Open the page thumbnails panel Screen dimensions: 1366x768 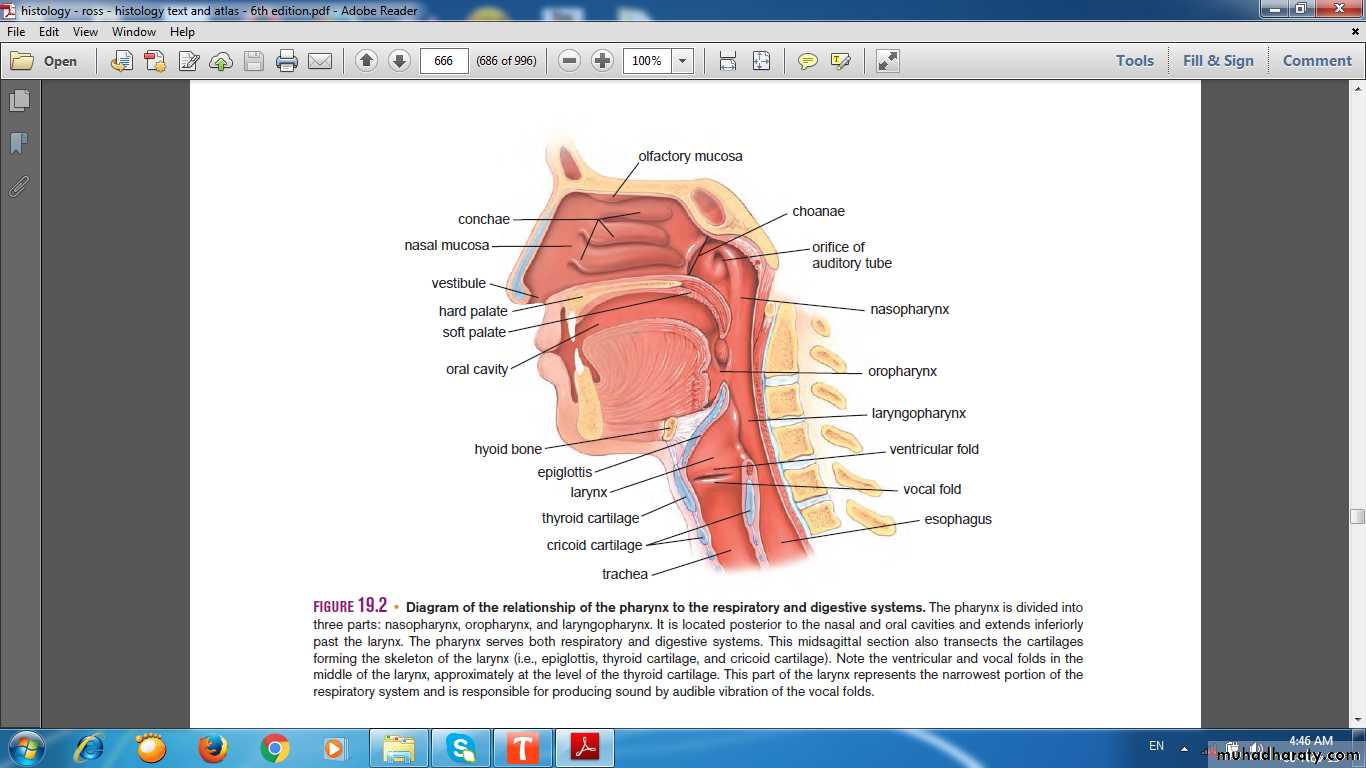click(19, 101)
